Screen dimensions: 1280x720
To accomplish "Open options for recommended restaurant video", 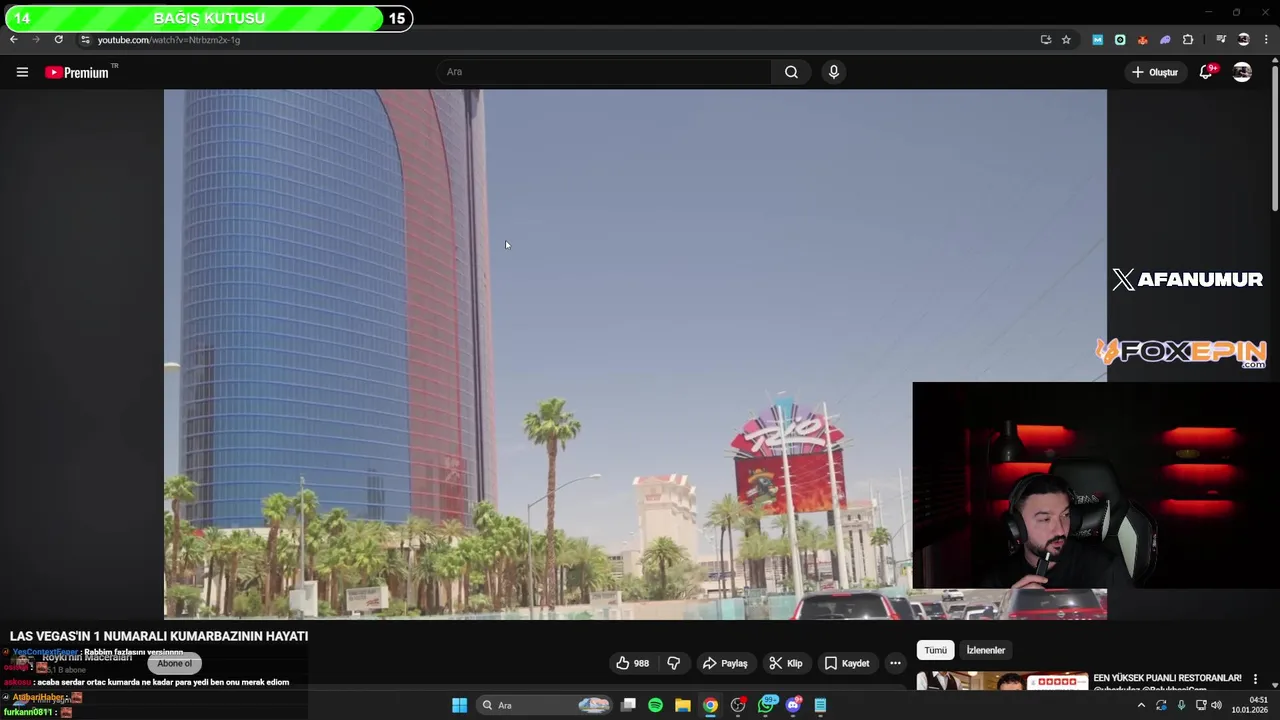I will coord(1255,679).
